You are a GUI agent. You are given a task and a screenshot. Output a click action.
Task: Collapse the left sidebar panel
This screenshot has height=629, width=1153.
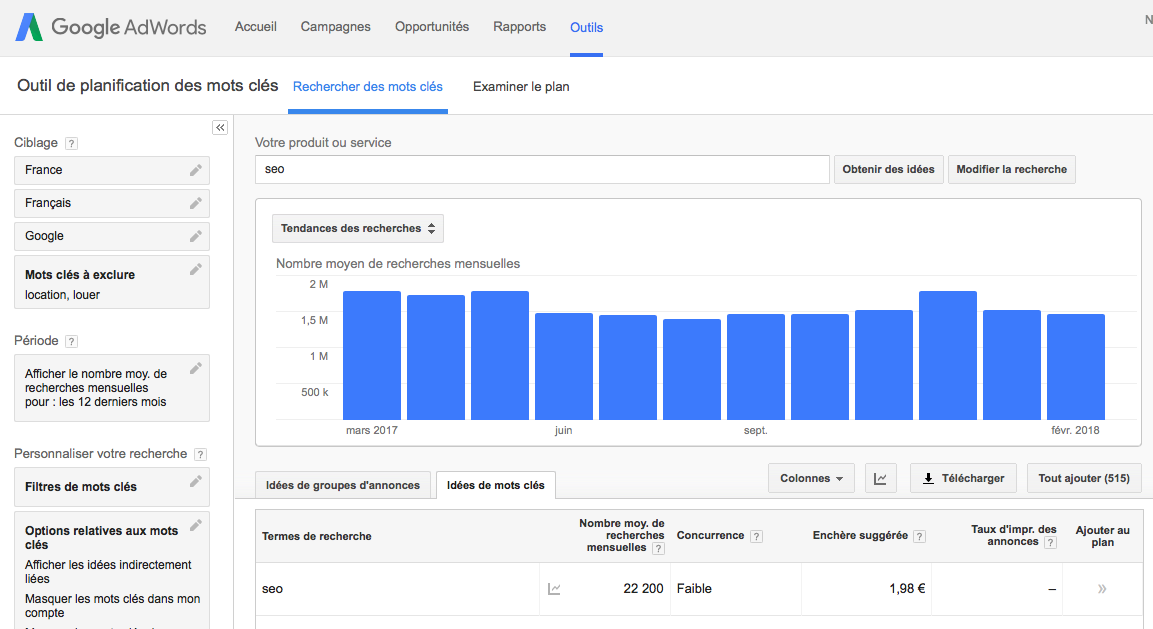click(x=220, y=127)
